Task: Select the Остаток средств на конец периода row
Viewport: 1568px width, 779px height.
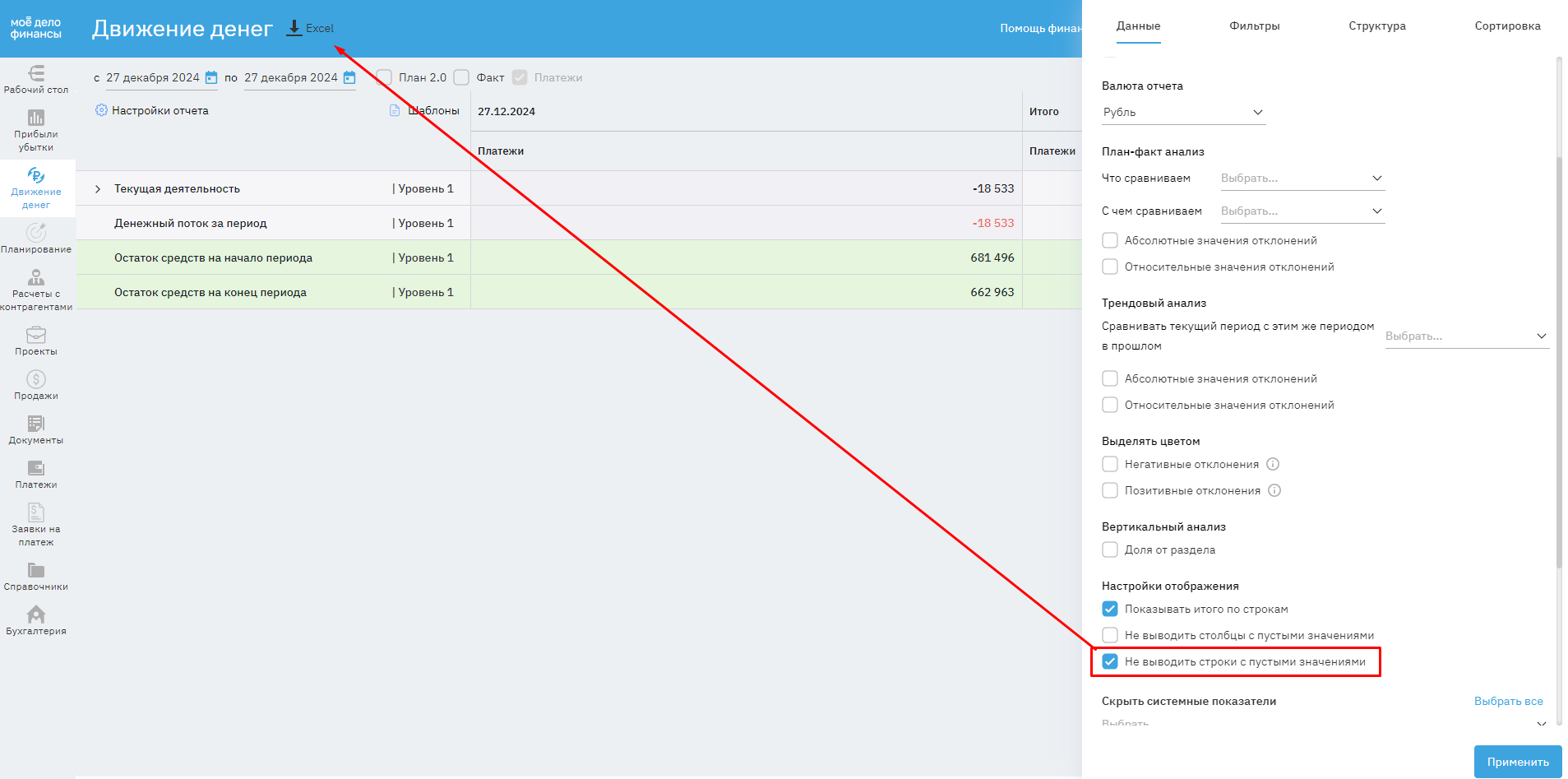Action: 579,292
